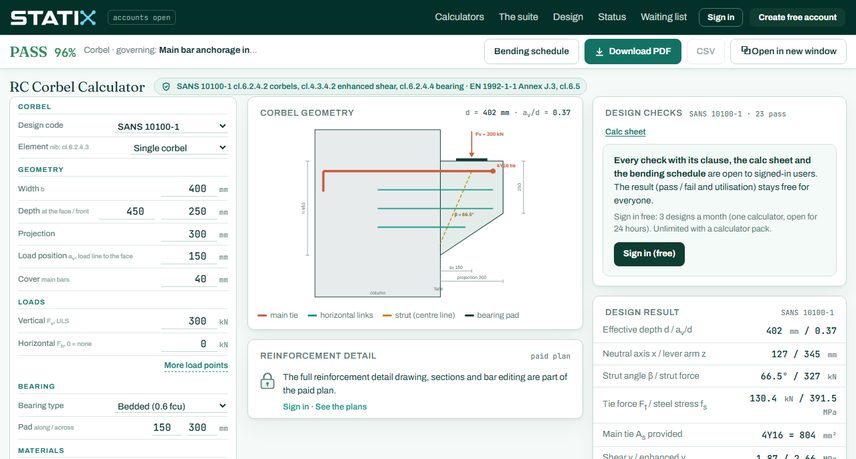Click the shield icon beside SANS 10100-1 clauses
The height and width of the screenshot is (459, 856).
(x=166, y=86)
